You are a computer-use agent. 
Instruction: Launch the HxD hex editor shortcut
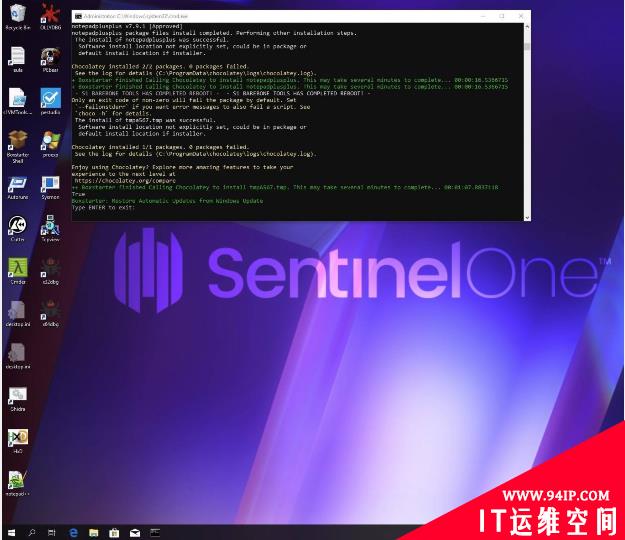18,441
